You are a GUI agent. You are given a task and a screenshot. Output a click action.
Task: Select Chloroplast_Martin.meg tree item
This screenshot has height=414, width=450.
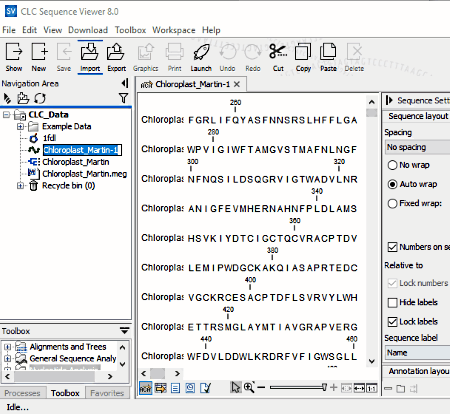tap(85, 174)
